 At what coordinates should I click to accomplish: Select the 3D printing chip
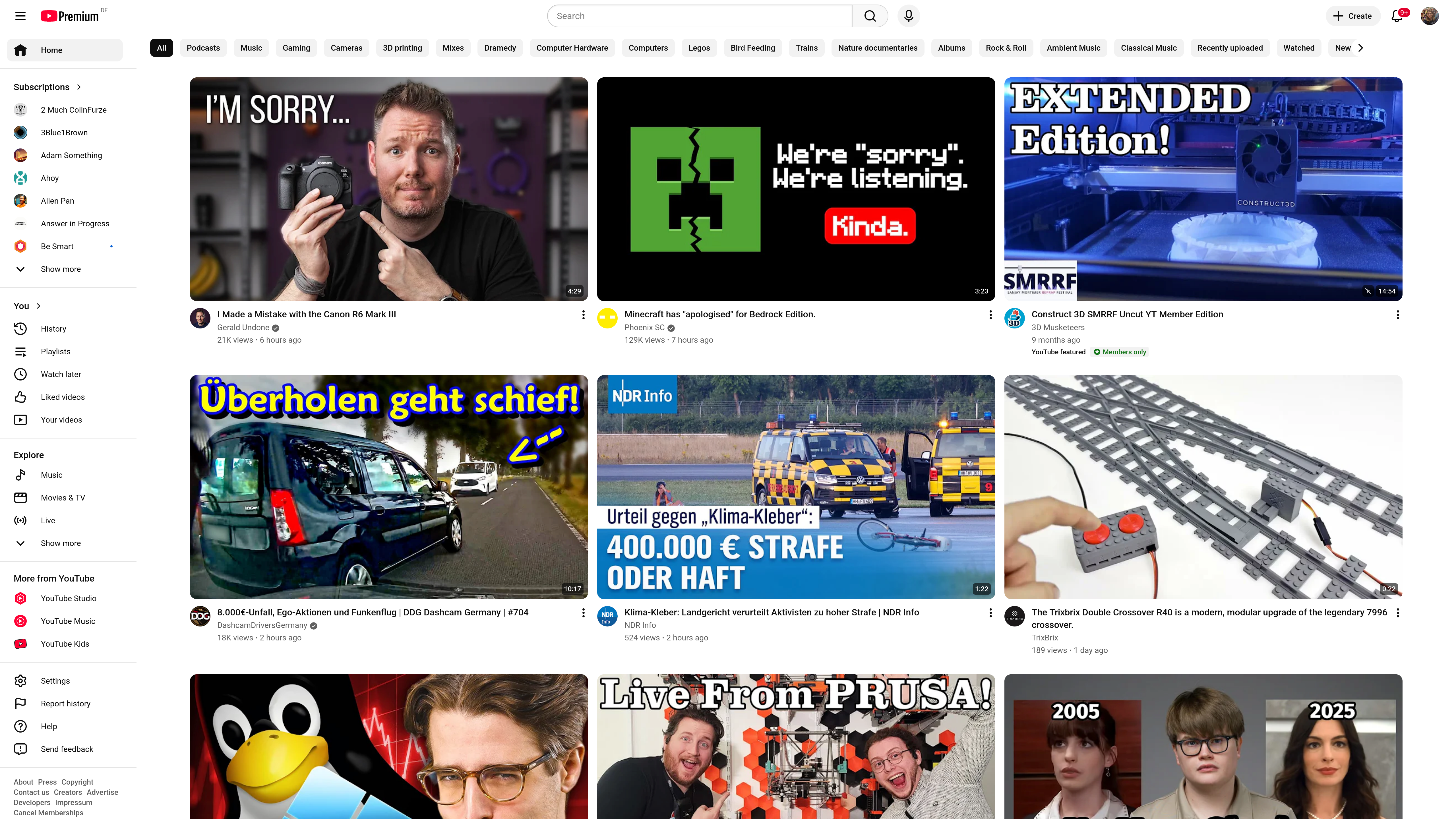(402, 48)
